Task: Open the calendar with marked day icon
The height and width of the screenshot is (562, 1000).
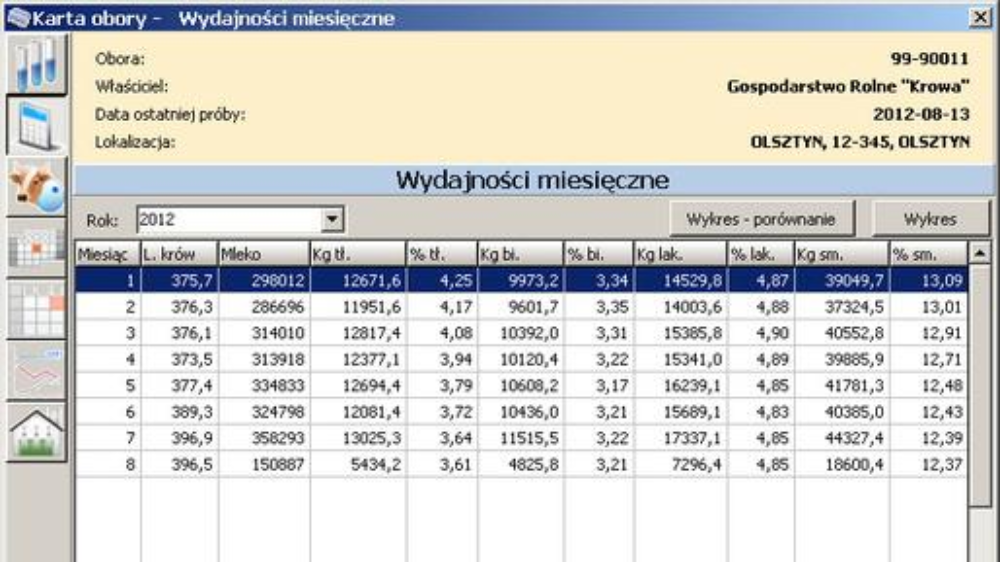Action: pyautogui.click(x=37, y=248)
